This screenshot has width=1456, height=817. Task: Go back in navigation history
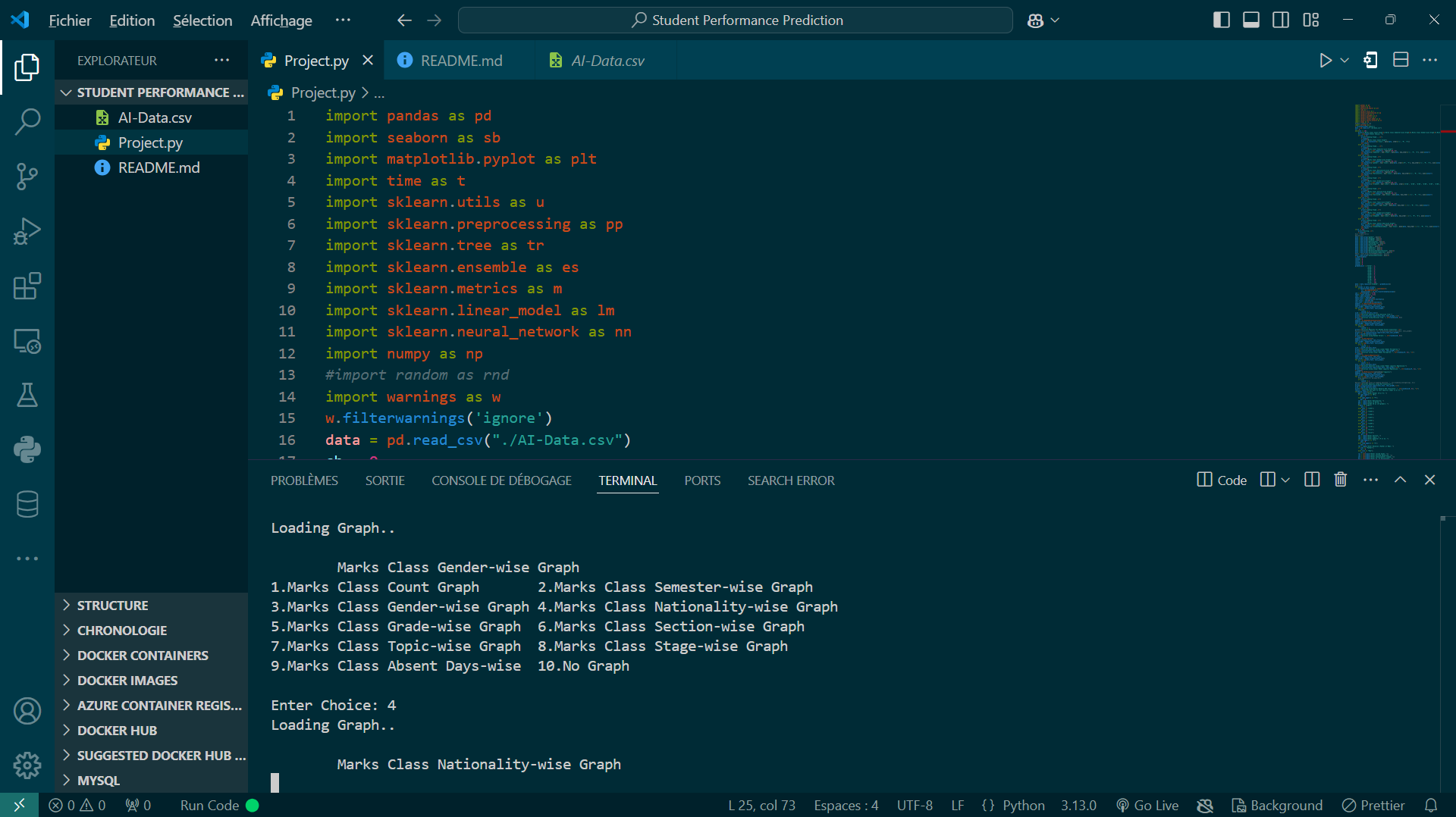click(404, 20)
